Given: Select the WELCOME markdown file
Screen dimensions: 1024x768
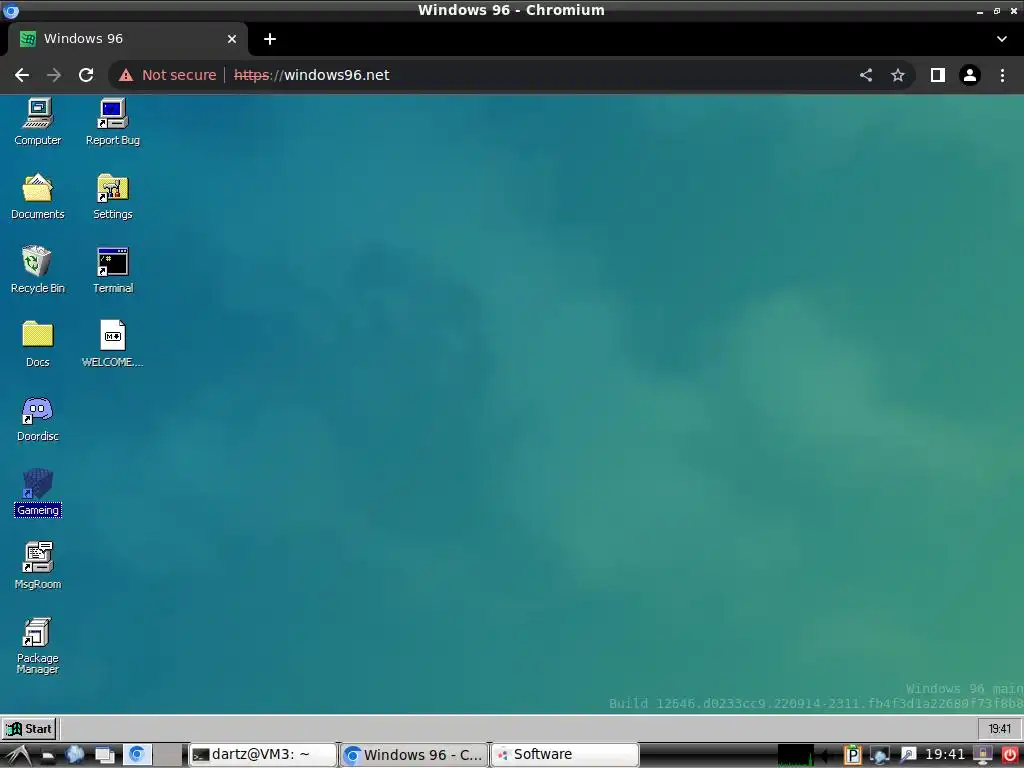Looking at the screenshot, I should coord(112,344).
